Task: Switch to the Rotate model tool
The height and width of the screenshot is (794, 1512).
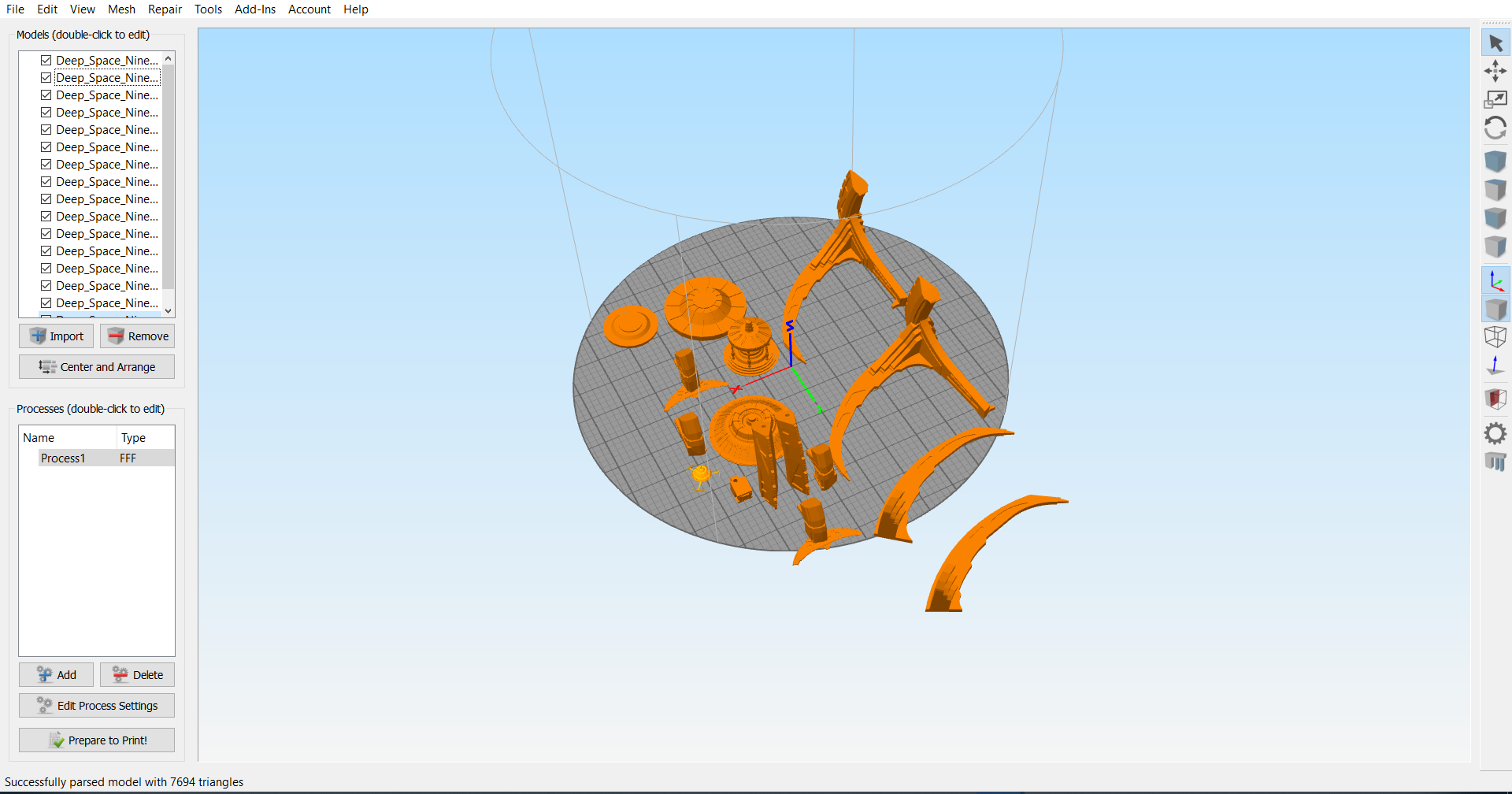Action: (x=1495, y=128)
